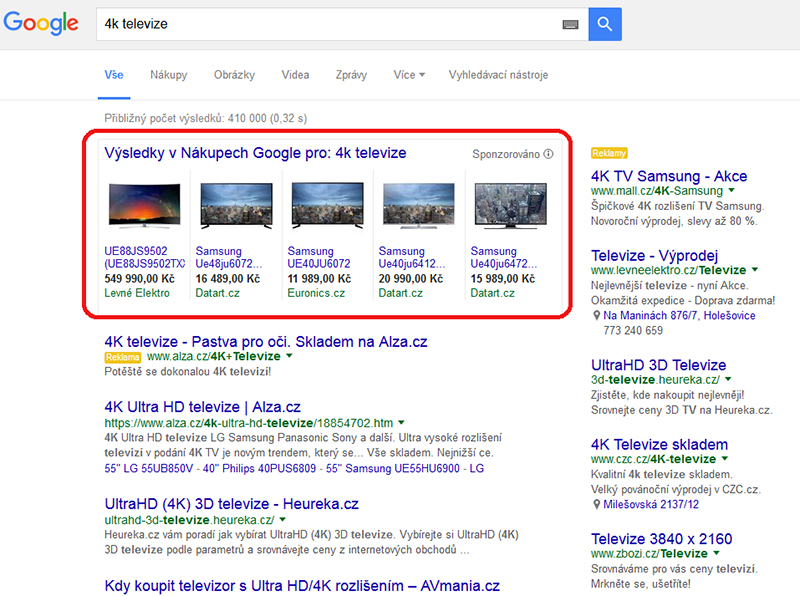Select the Vše tab
Viewport: 800px width, 596px height.
click(114, 75)
